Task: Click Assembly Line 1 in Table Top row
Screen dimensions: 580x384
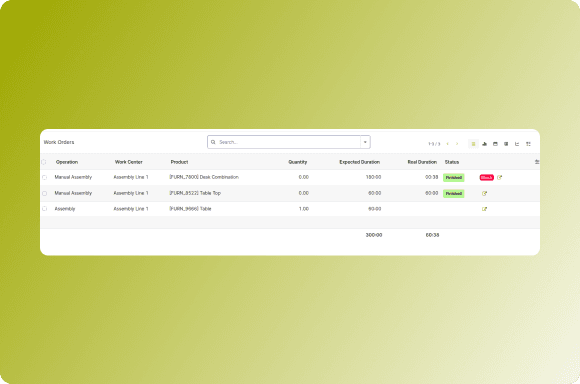Action: (131, 193)
